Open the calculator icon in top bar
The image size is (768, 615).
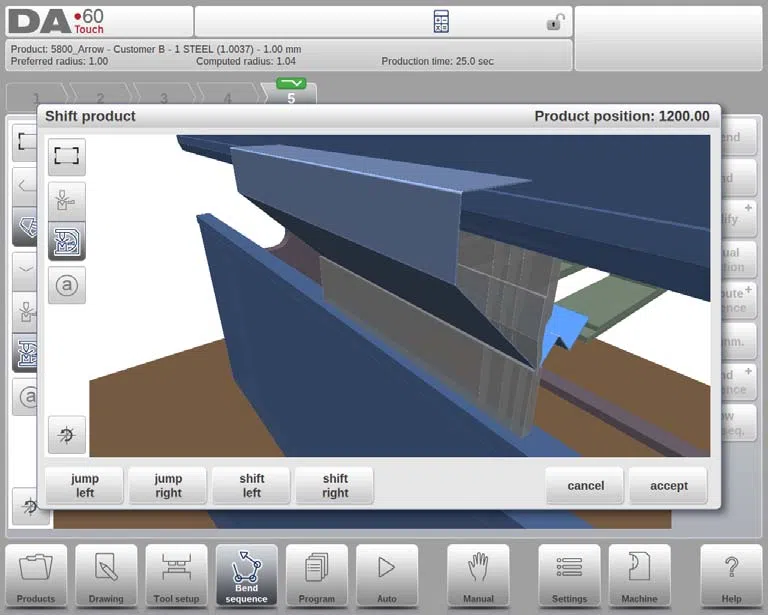[x=441, y=22]
